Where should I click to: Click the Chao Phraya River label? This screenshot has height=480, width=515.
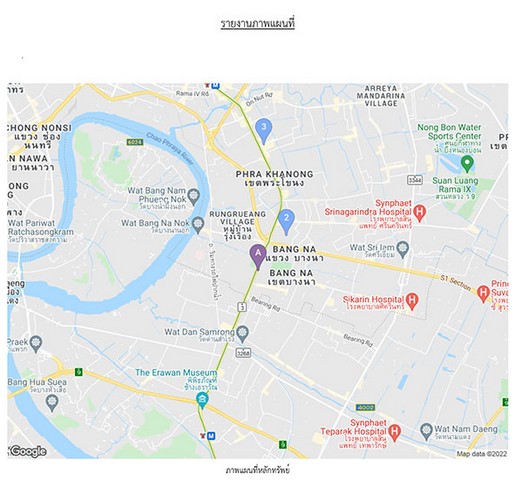(x=170, y=149)
